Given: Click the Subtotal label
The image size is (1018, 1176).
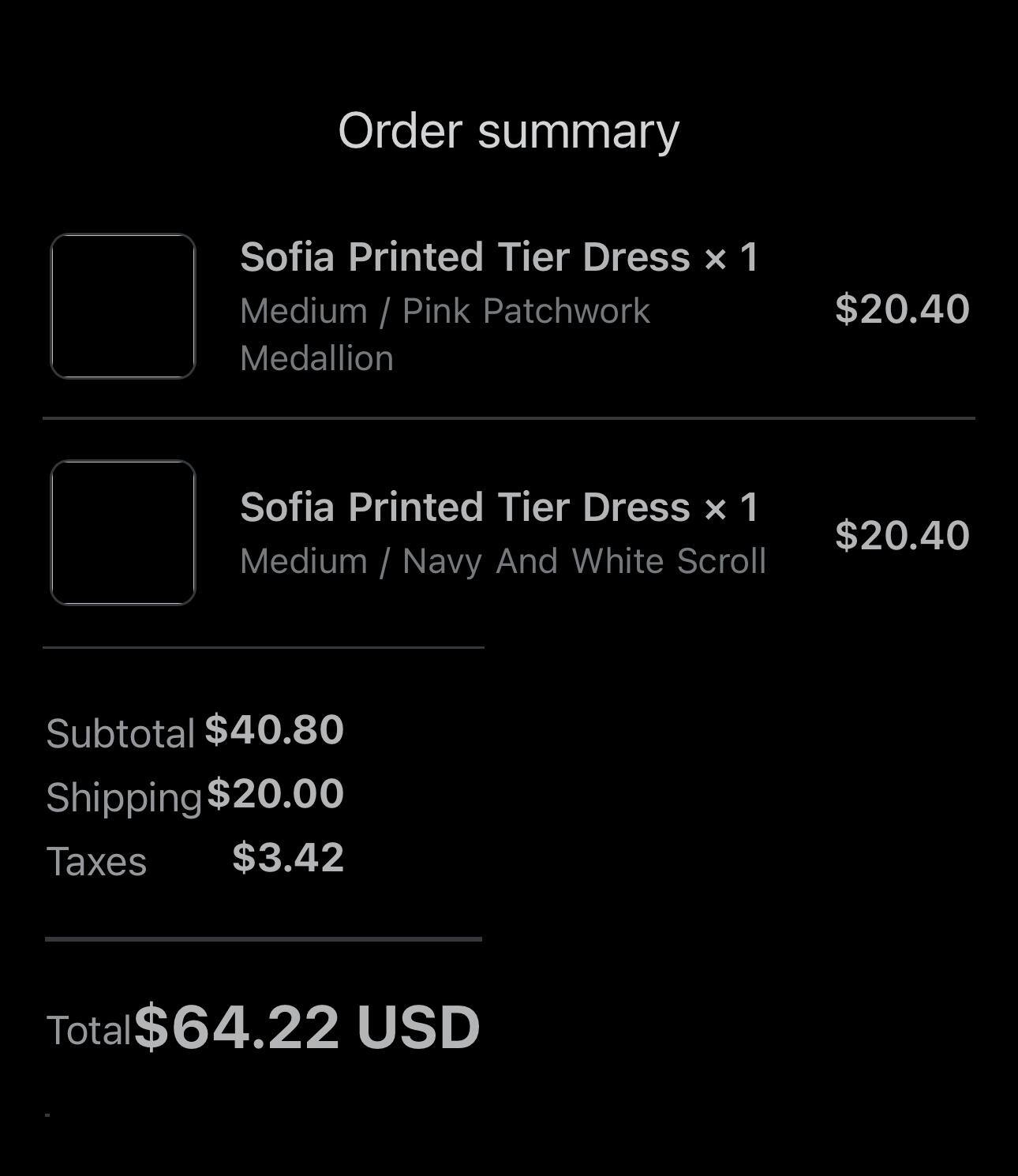Looking at the screenshot, I should coord(120,734).
